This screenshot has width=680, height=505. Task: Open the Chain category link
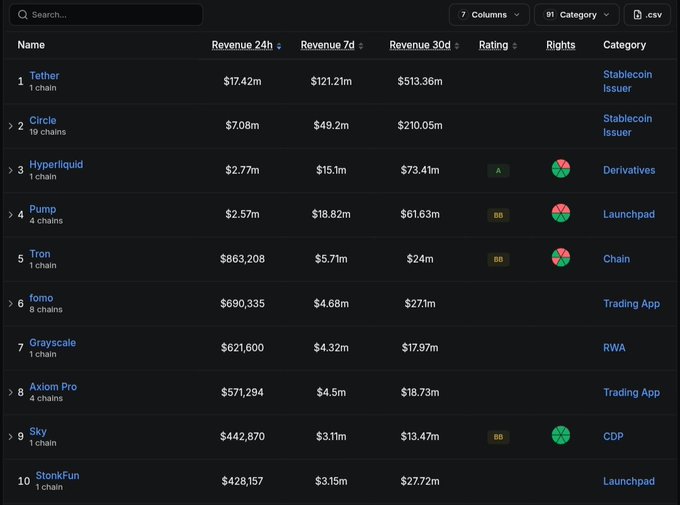click(x=616, y=259)
